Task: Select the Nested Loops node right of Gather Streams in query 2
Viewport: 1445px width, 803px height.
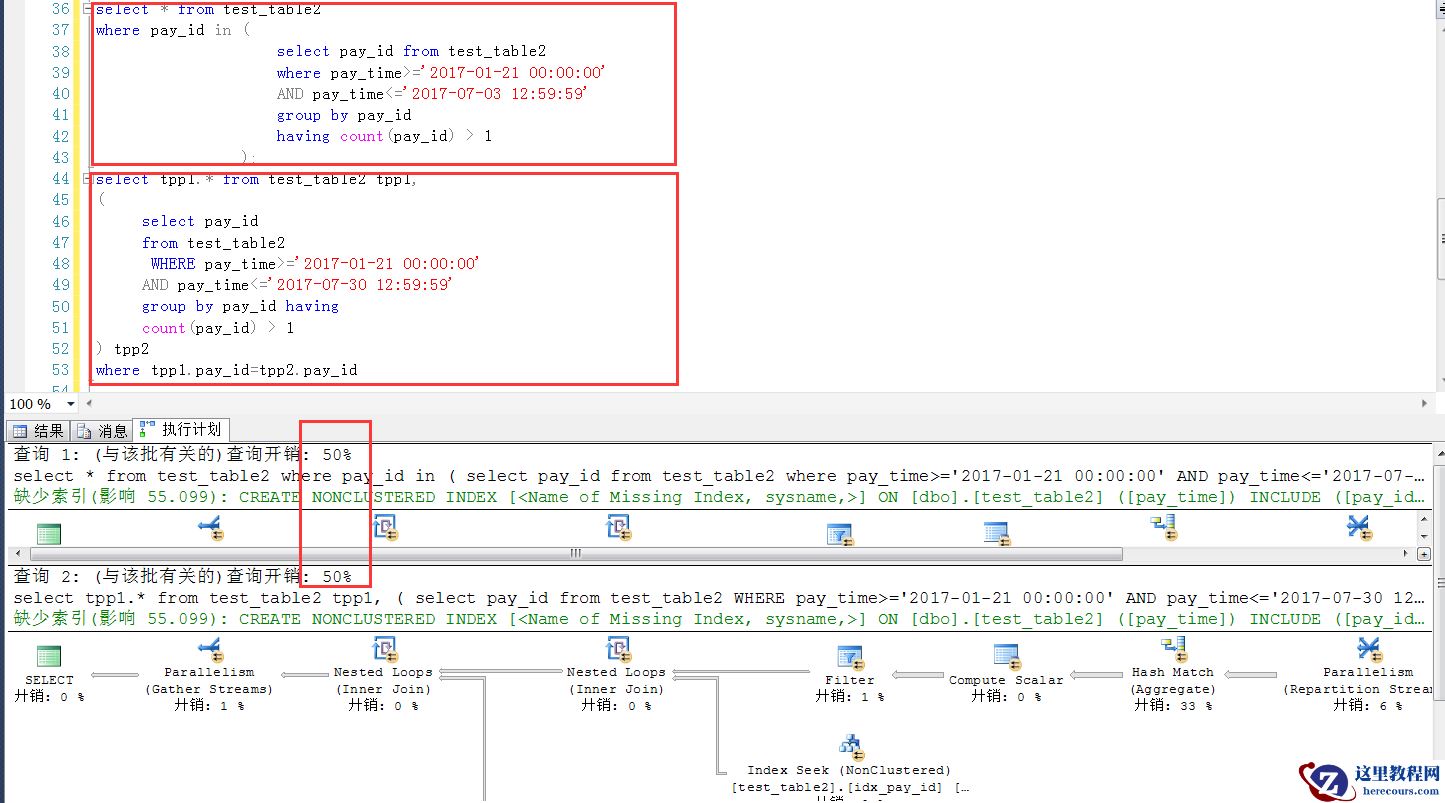Action: tap(383, 673)
